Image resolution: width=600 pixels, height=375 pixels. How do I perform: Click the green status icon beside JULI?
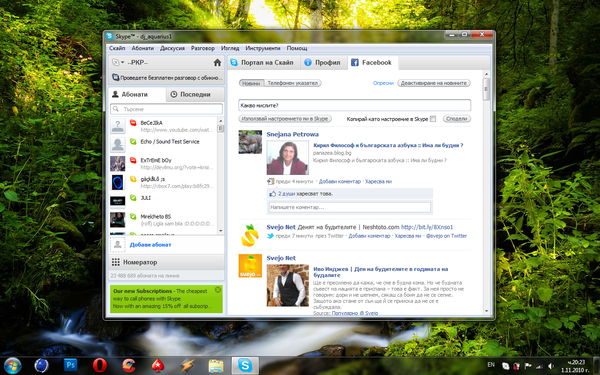tap(133, 198)
